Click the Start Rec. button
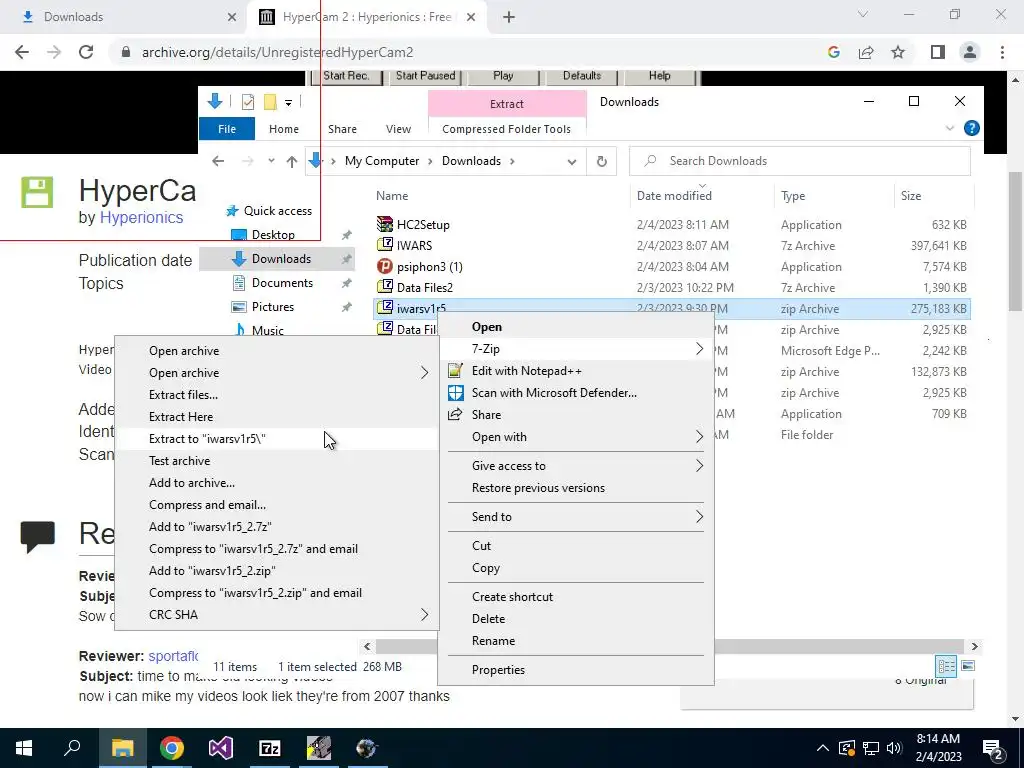Screen dimensions: 1024x768 coord(346,76)
